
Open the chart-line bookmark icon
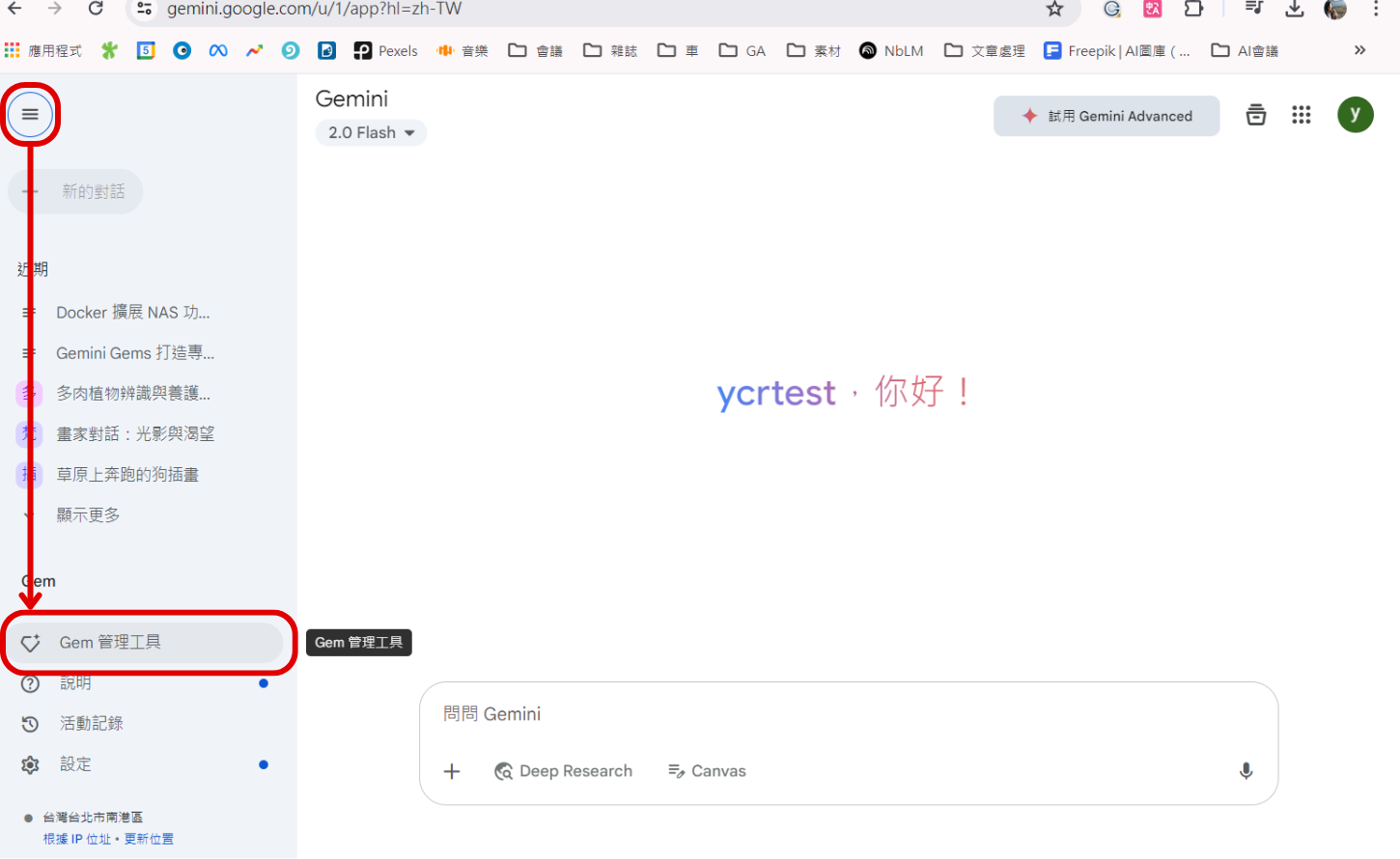pyautogui.click(x=254, y=50)
